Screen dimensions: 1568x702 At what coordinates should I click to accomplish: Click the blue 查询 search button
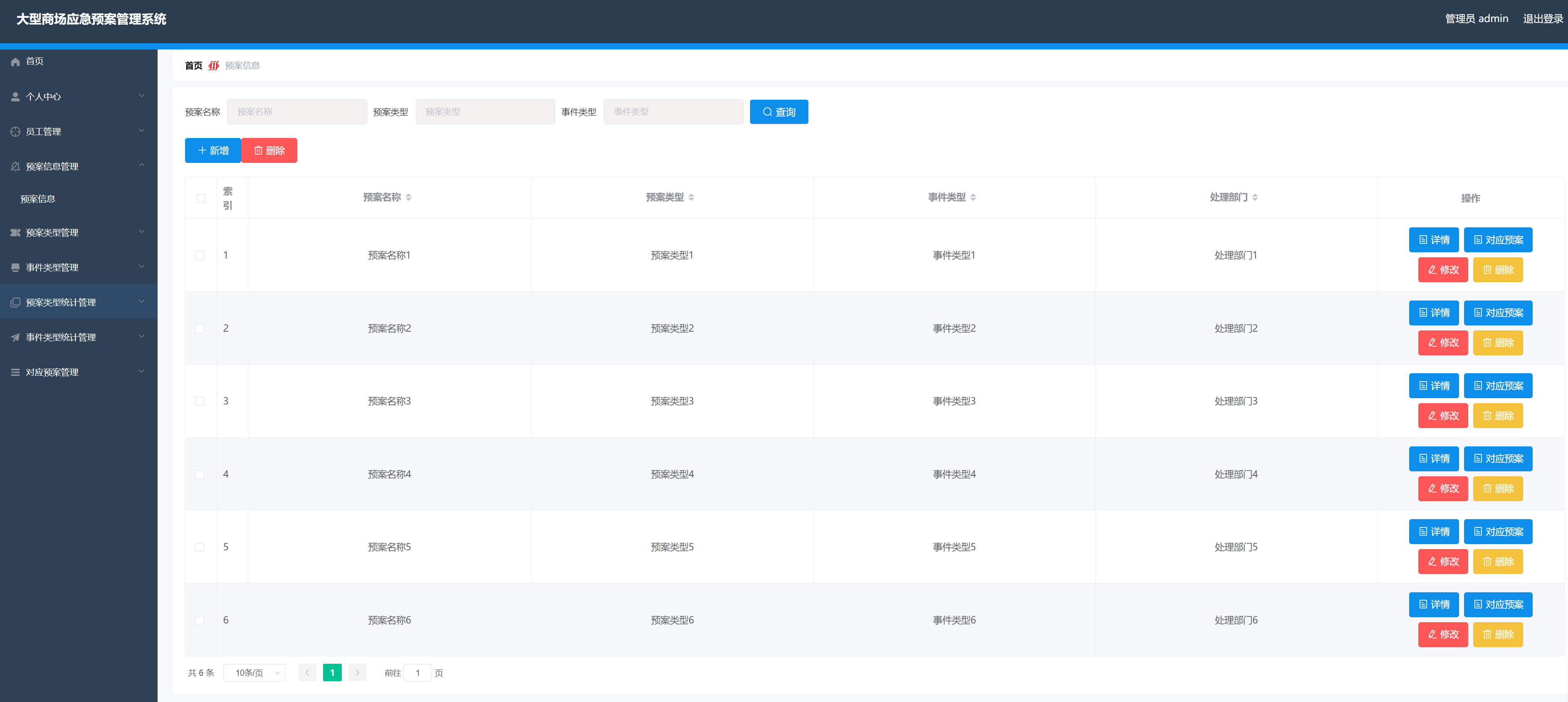coord(778,112)
